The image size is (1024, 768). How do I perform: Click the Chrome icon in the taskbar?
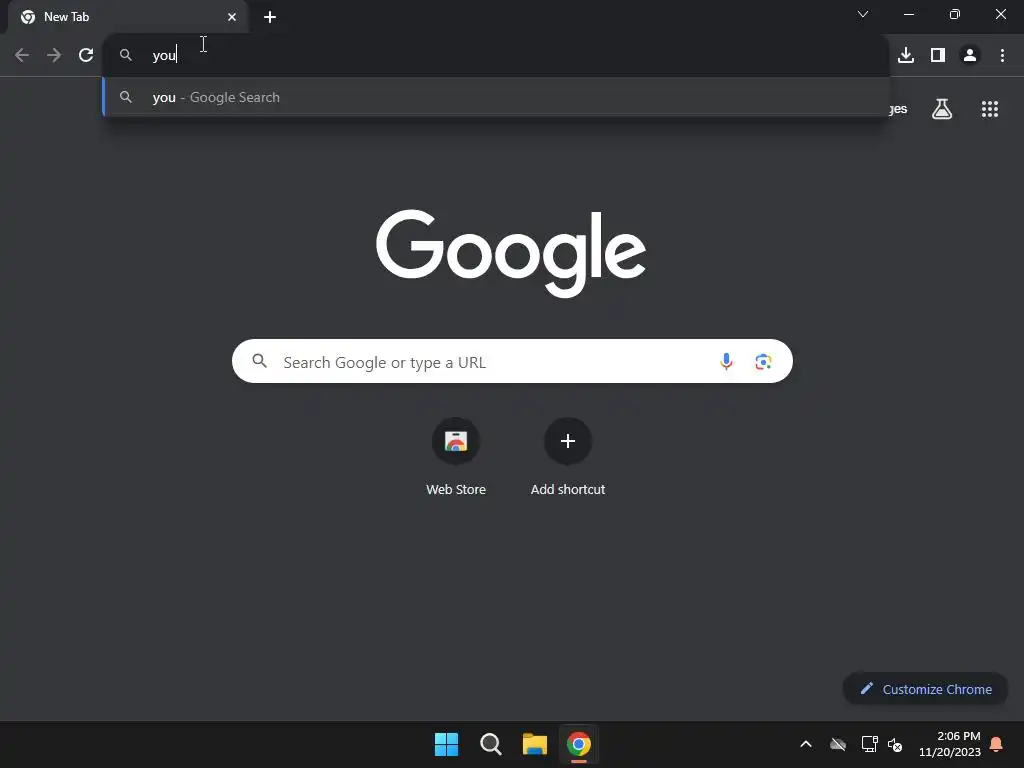579,744
